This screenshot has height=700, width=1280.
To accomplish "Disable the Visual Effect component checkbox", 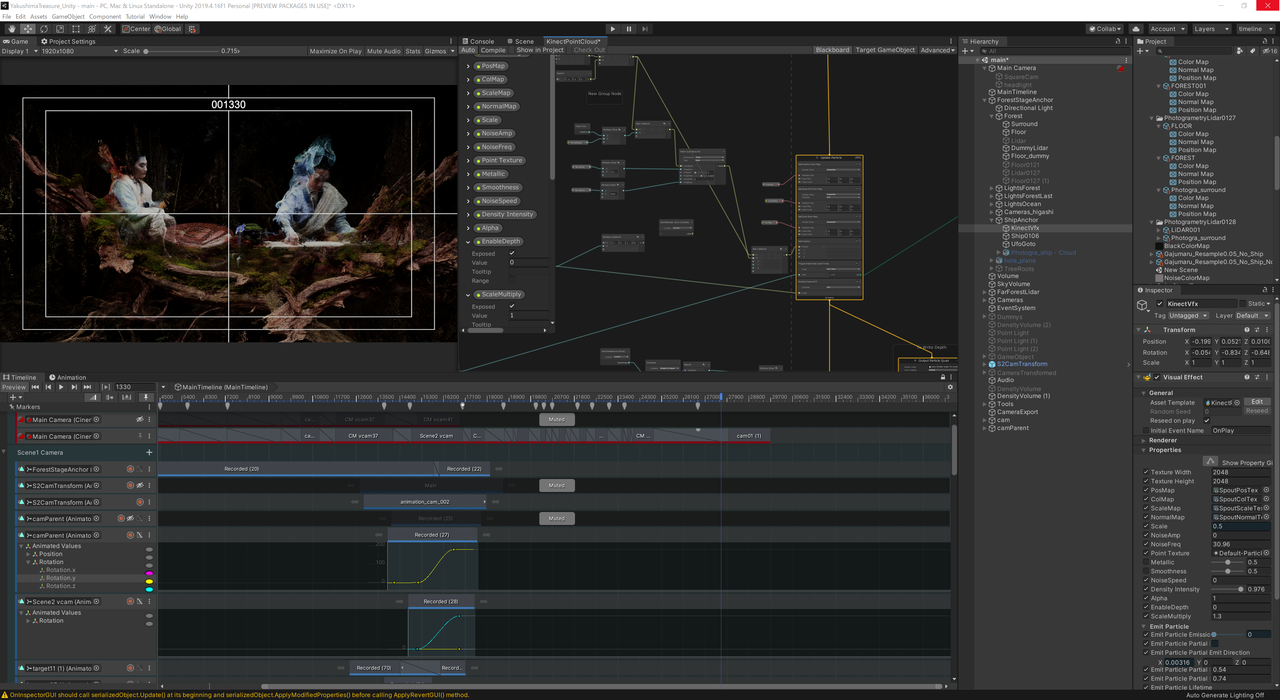I will (x=1158, y=378).
